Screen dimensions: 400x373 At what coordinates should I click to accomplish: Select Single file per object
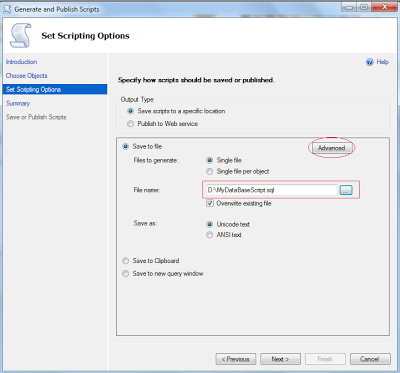(x=209, y=172)
